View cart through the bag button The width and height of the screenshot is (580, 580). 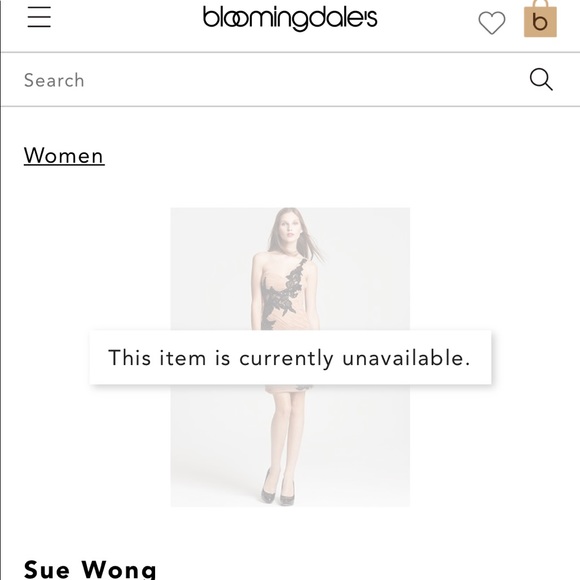coord(540,19)
